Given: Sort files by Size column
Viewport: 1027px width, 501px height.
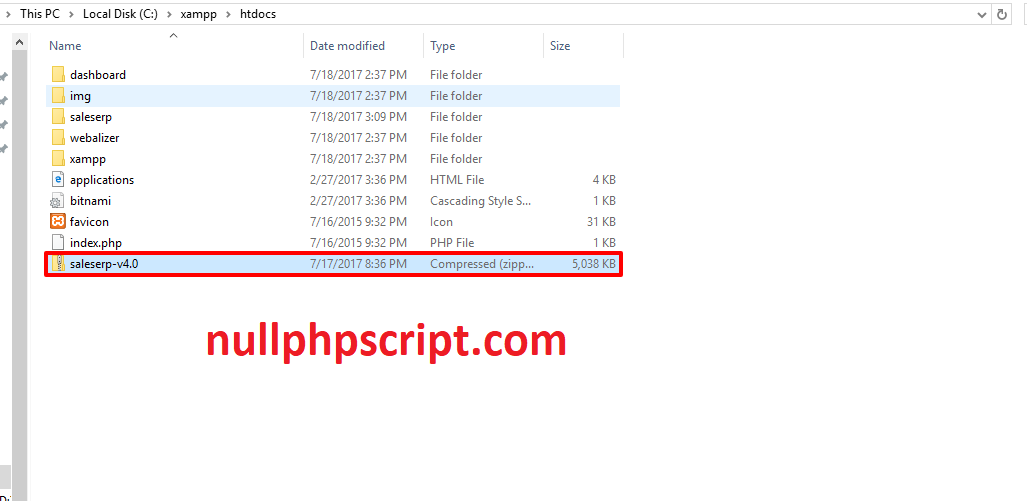Looking at the screenshot, I should 560,46.
